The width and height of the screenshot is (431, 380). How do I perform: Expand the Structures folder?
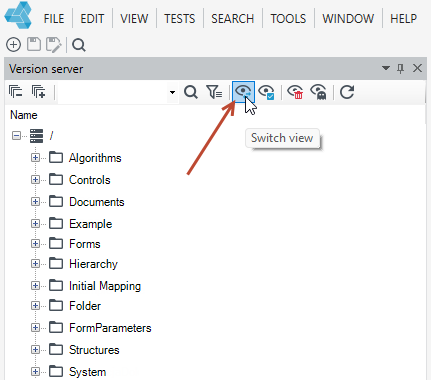point(35,350)
